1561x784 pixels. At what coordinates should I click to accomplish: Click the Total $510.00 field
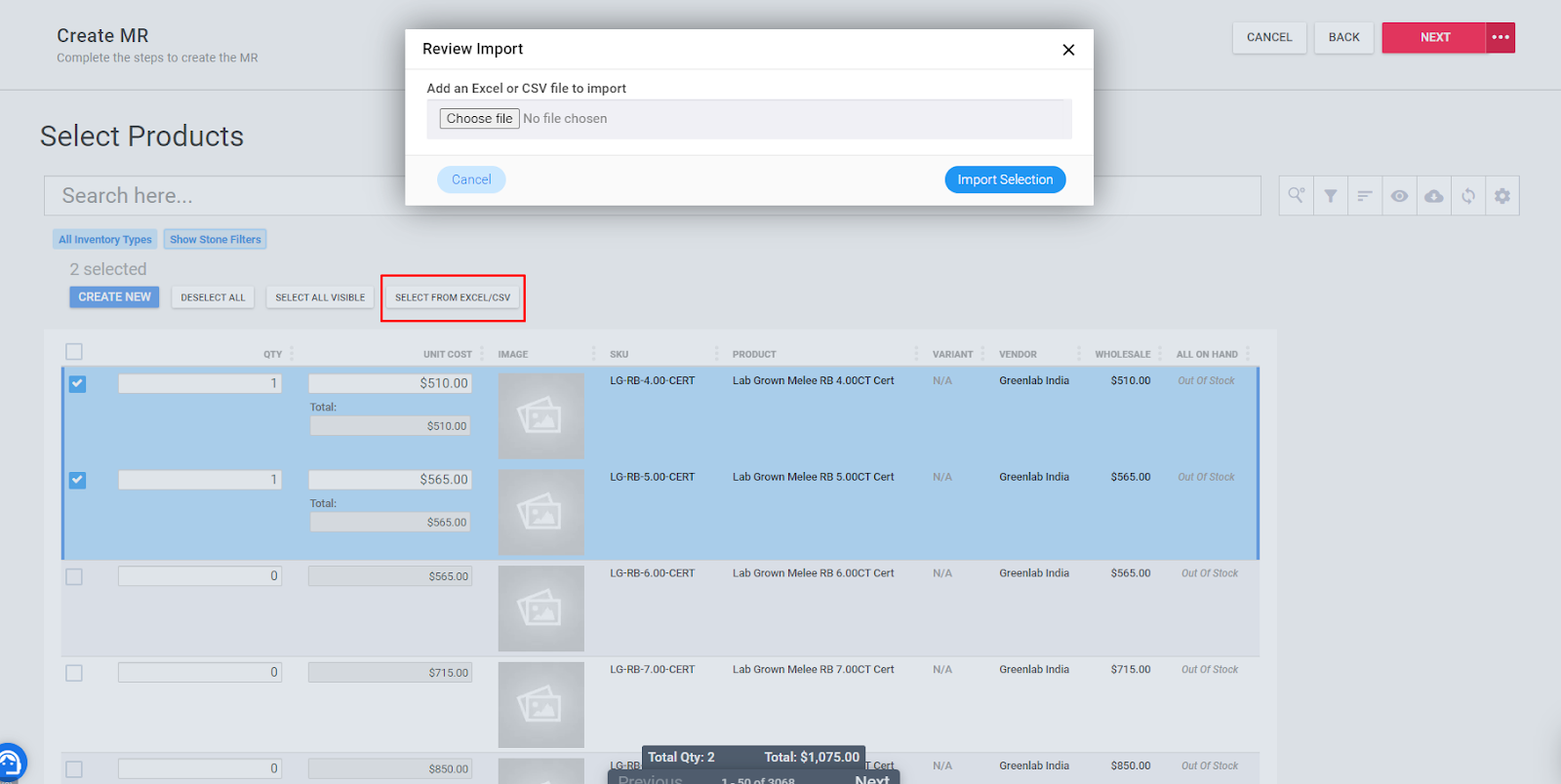coord(390,426)
